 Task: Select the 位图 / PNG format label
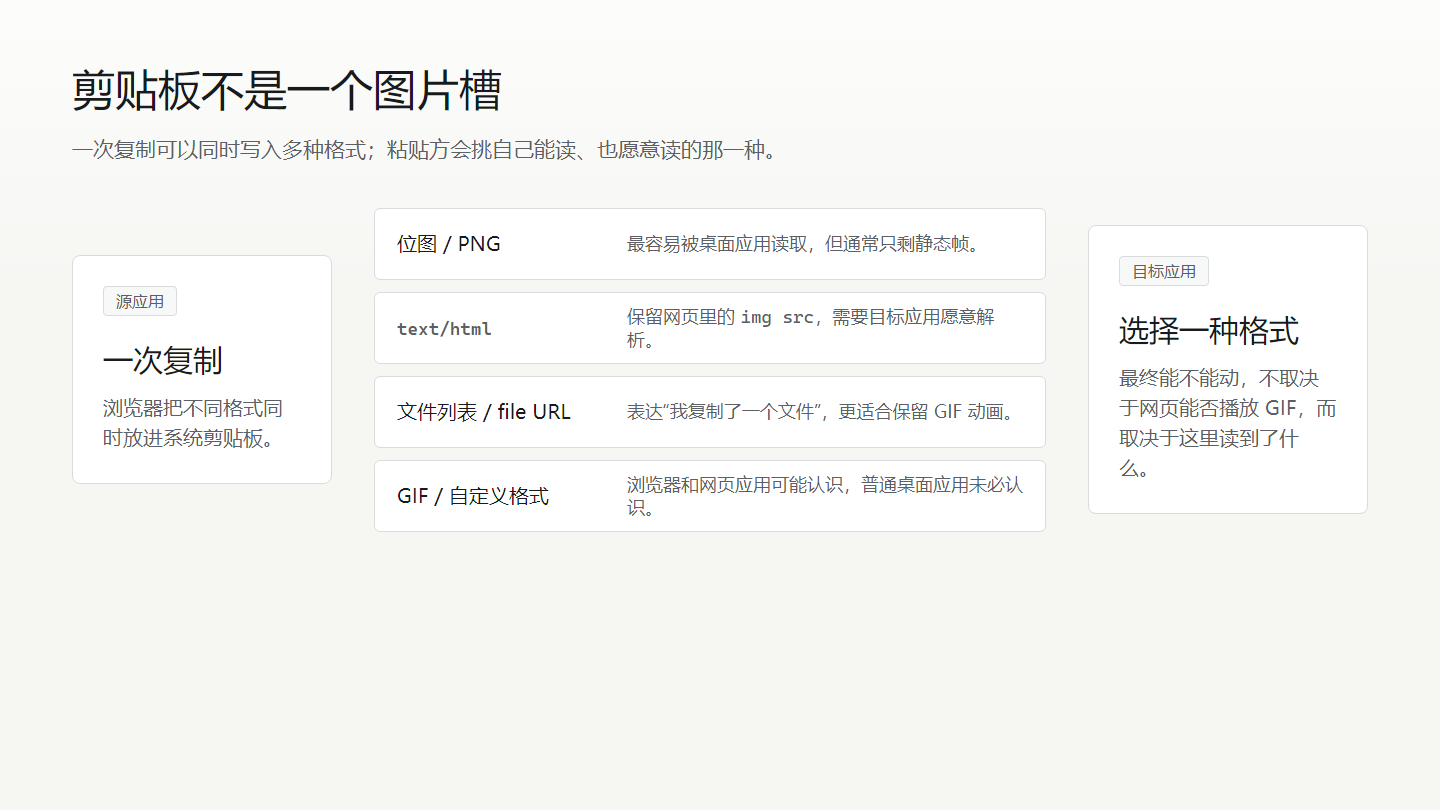tap(449, 244)
